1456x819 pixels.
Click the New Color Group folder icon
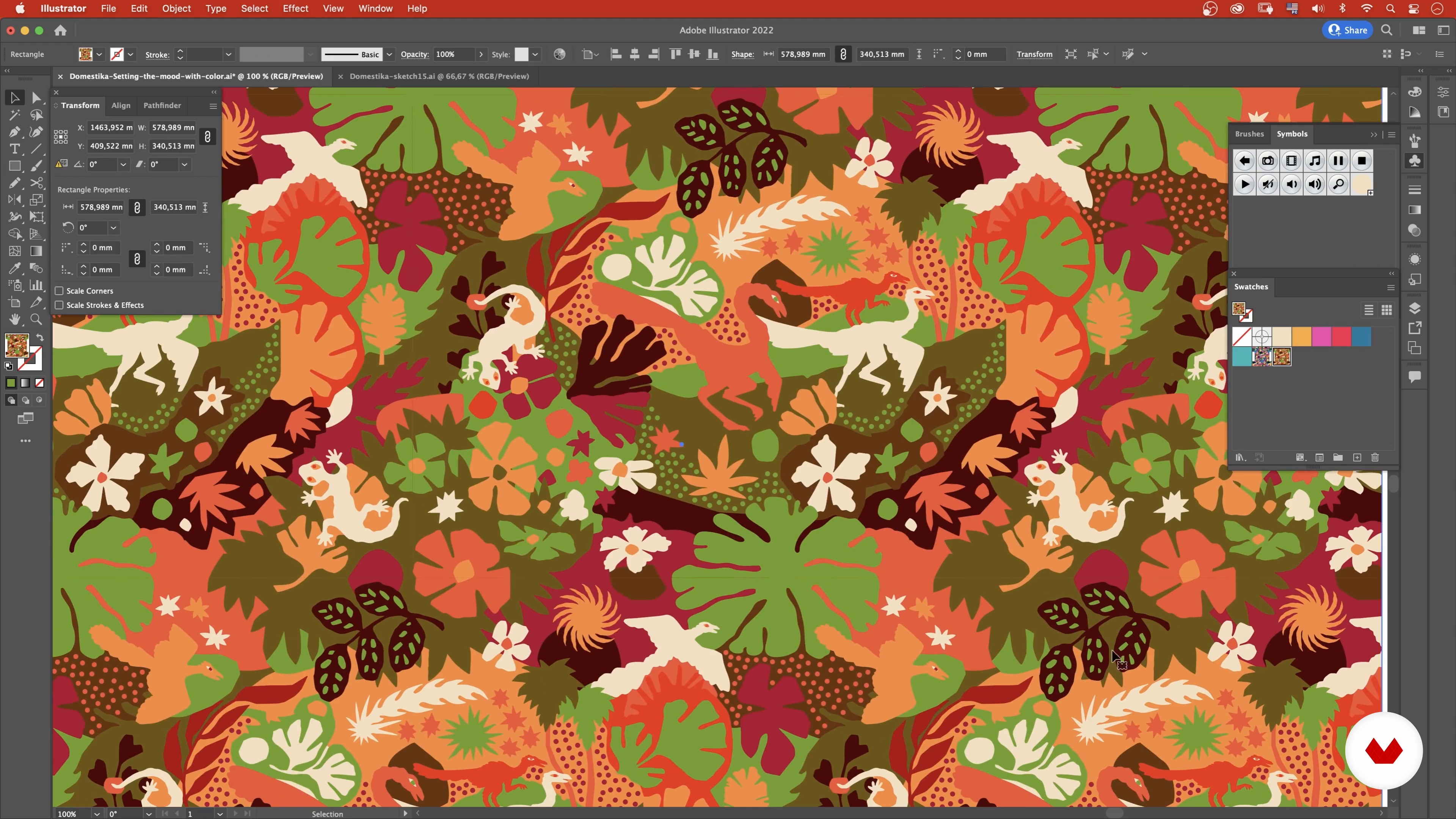coord(1337,457)
